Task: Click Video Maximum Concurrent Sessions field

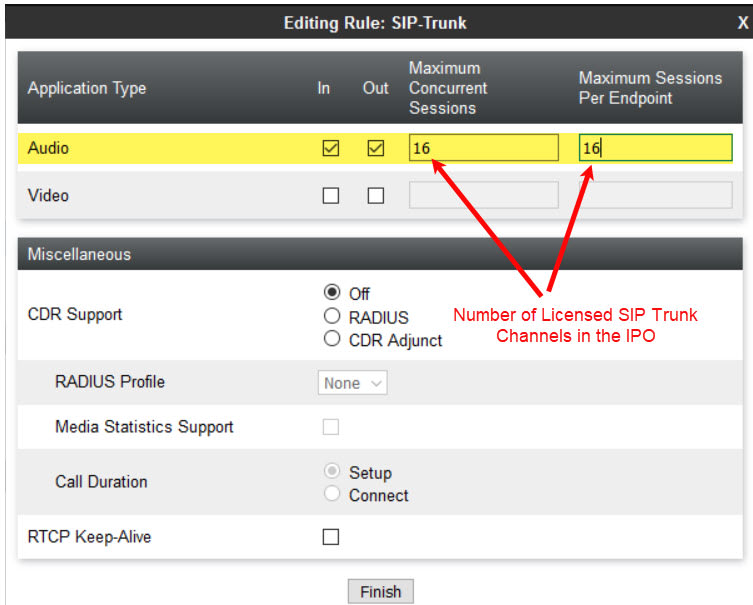Action: click(484, 194)
